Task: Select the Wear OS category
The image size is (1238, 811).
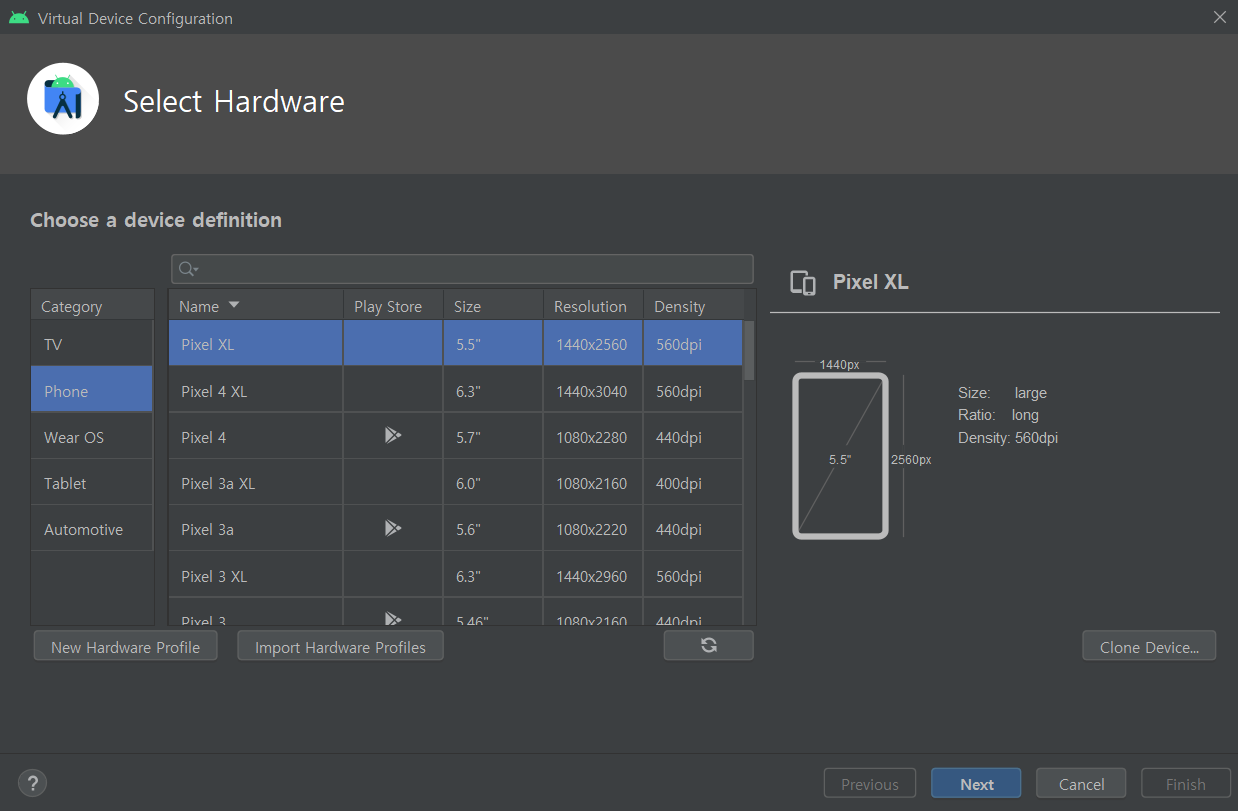Action: point(92,437)
